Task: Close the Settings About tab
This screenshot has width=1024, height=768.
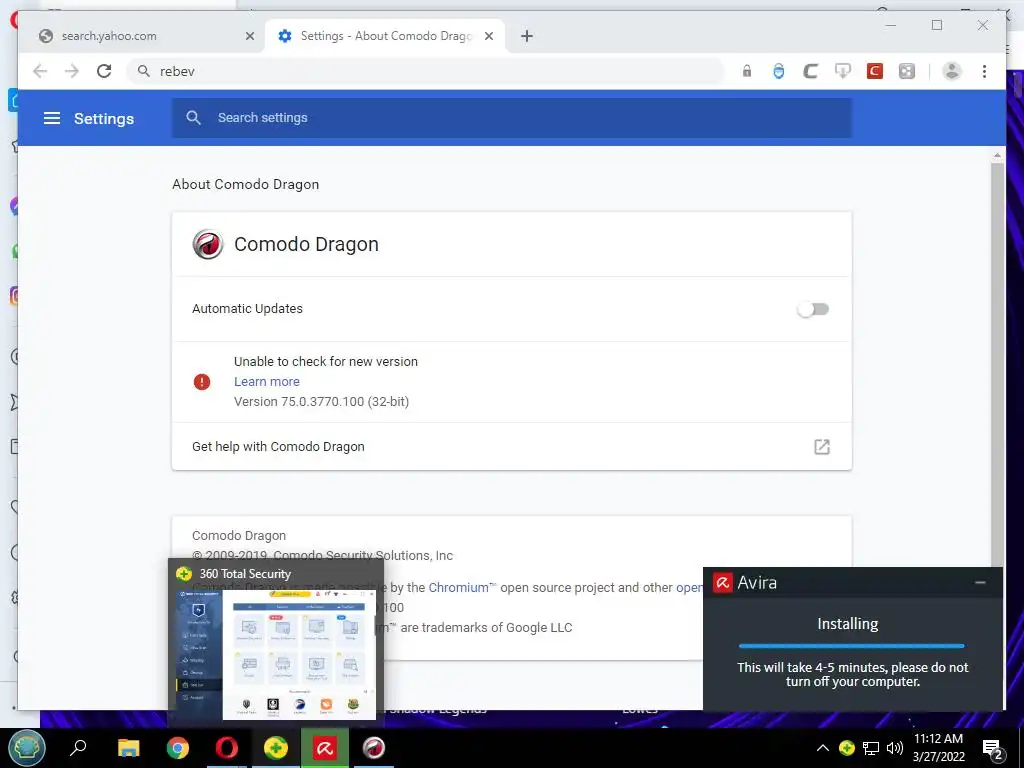Action: pos(488,36)
